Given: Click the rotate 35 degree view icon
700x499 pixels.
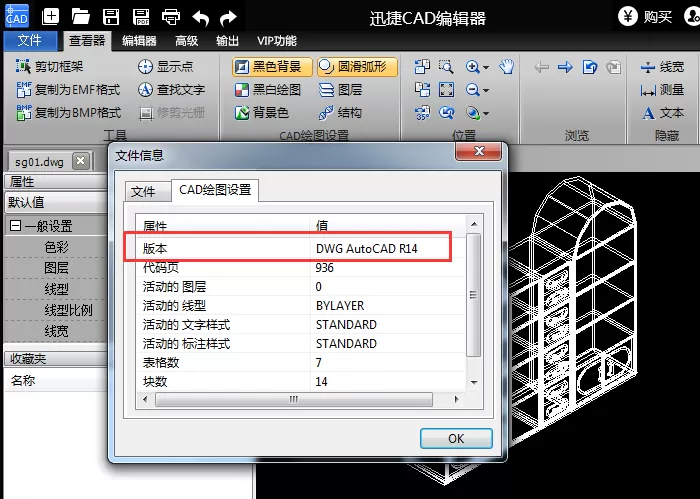Looking at the screenshot, I should 422,113.
